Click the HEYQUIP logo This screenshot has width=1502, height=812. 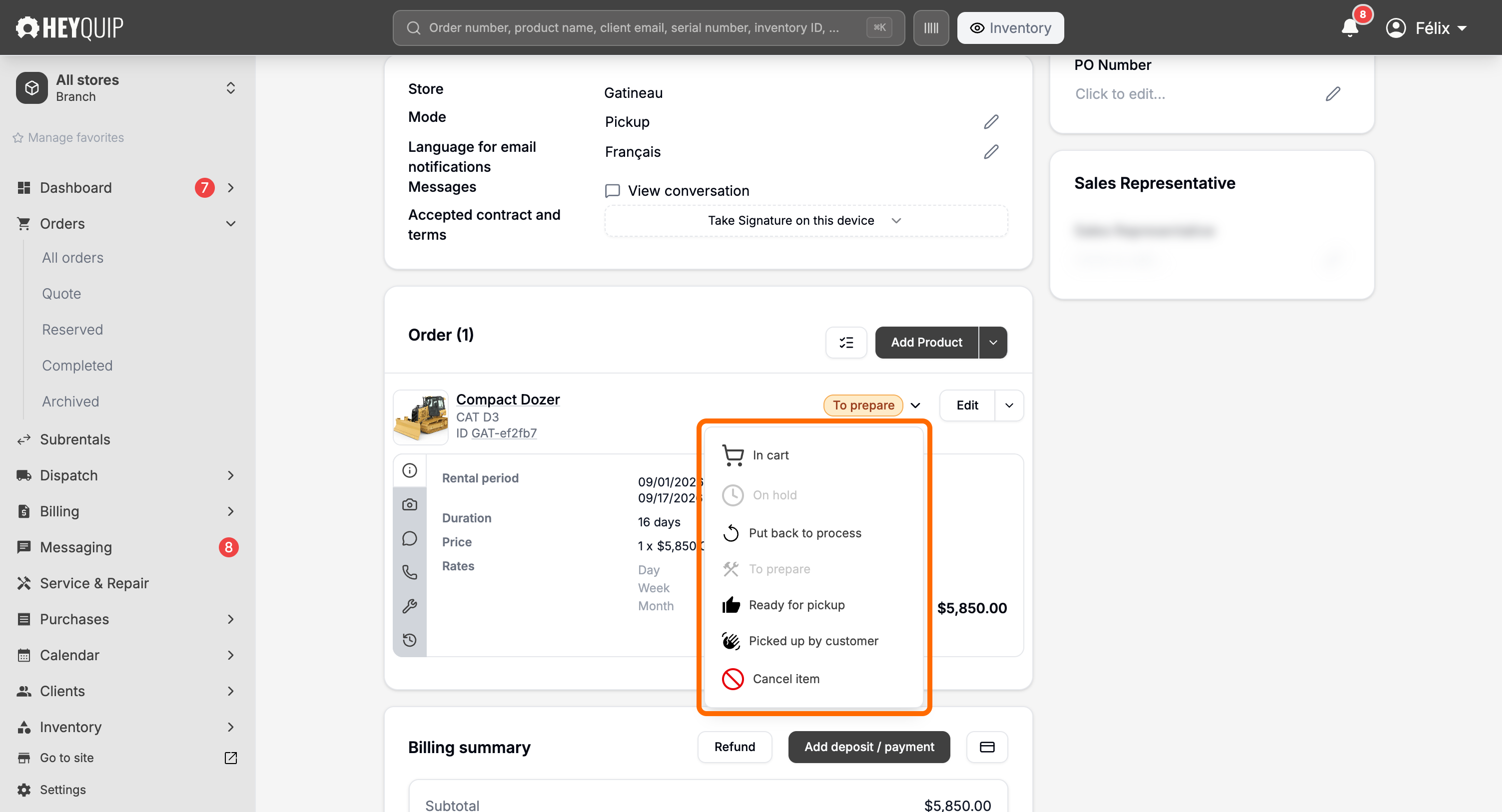pyautogui.click(x=69, y=27)
